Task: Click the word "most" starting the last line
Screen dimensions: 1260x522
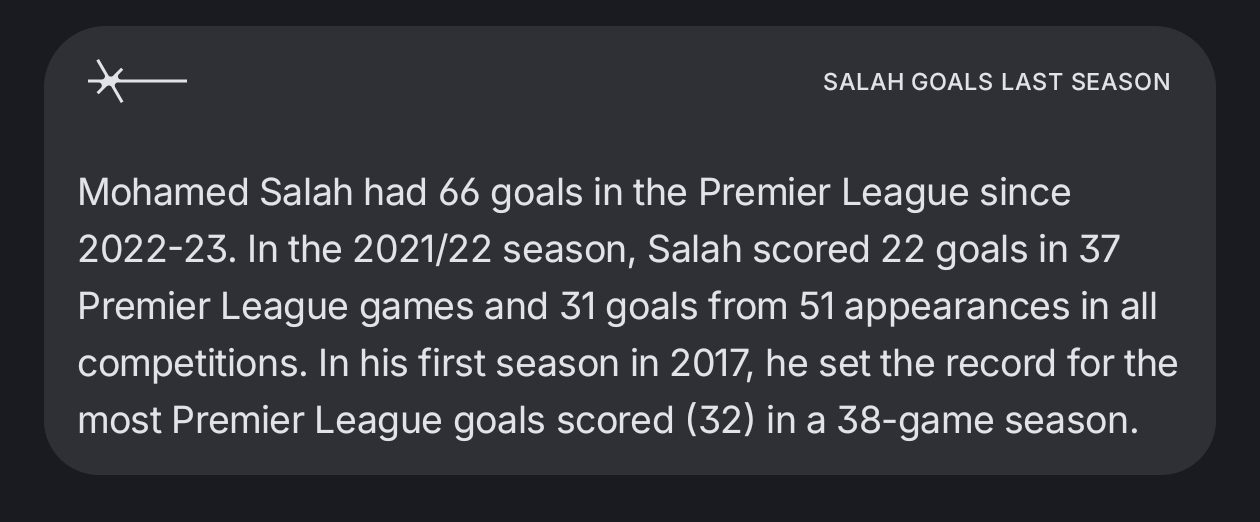Action: (120, 421)
